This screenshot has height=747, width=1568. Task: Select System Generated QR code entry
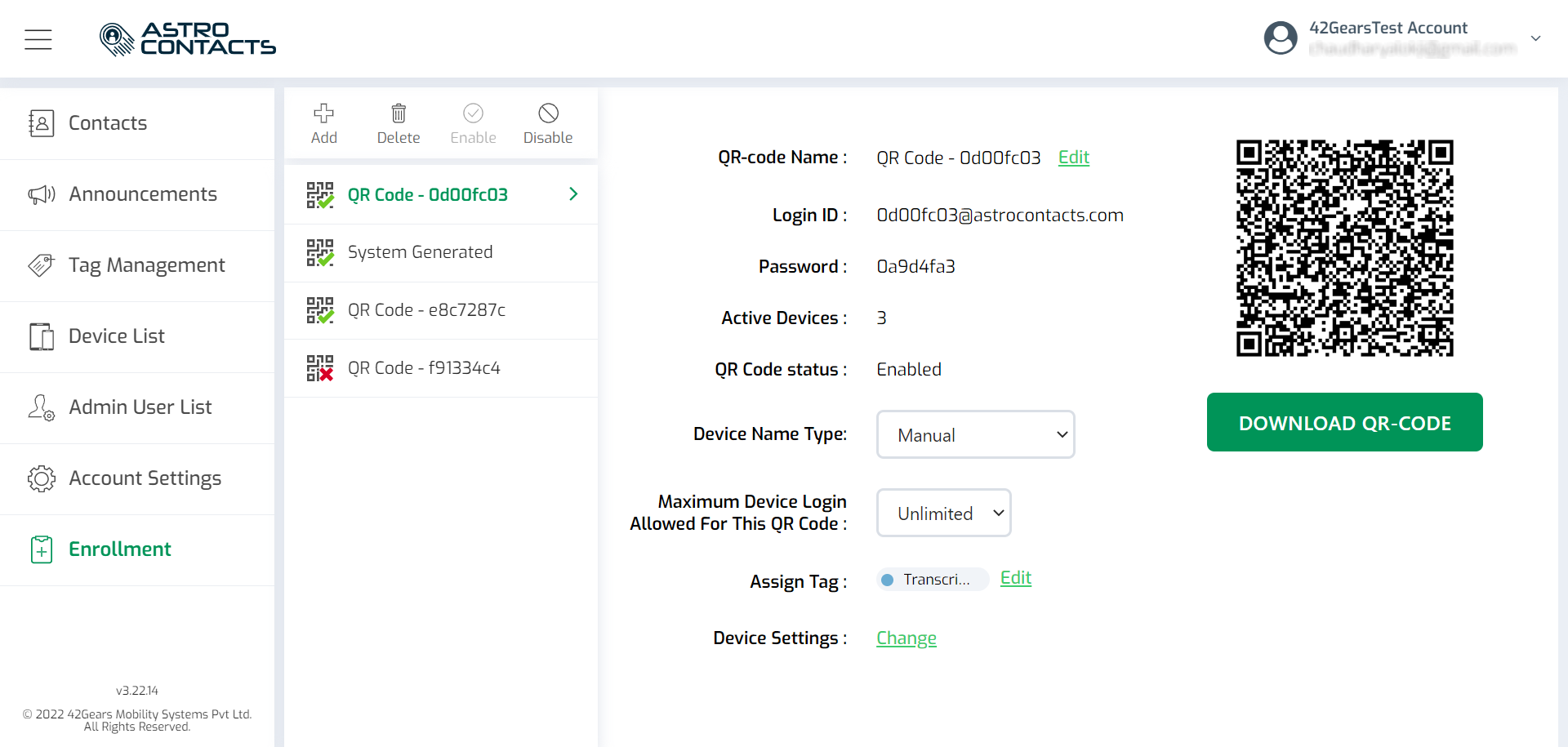point(441,253)
